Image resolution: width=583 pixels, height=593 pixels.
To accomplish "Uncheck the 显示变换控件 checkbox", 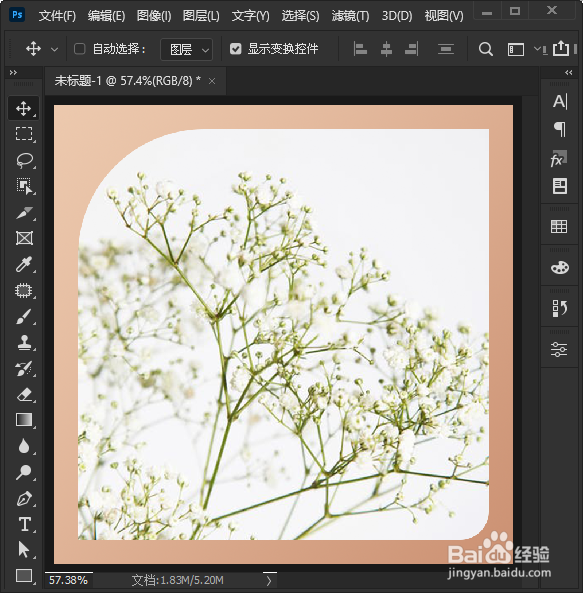I will (236, 49).
